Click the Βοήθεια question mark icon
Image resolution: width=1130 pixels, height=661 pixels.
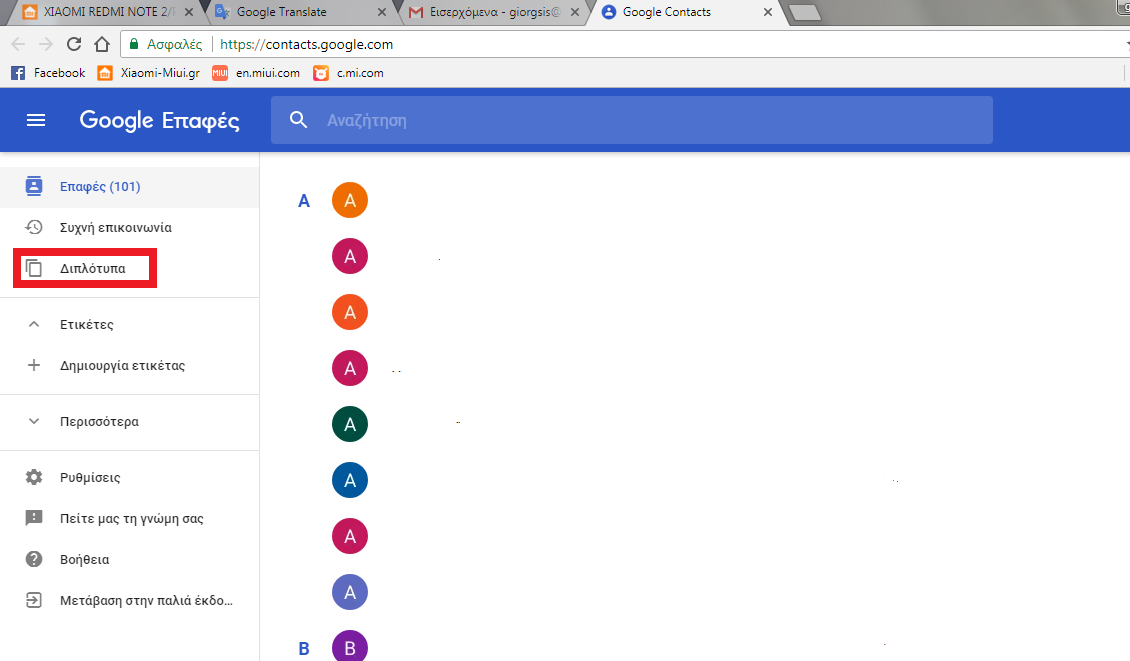34,559
